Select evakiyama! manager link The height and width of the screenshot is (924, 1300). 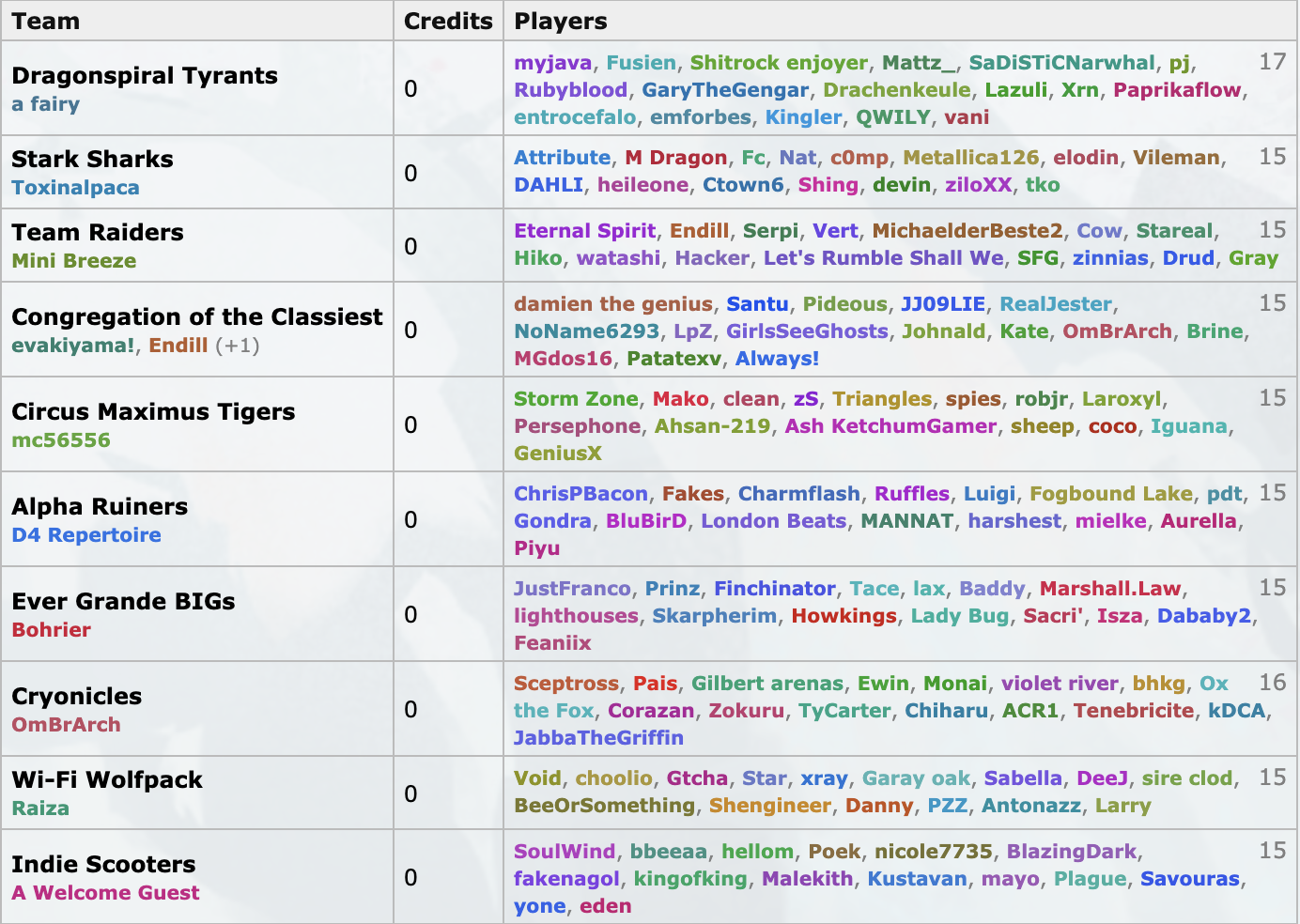[x=74, y=346]
